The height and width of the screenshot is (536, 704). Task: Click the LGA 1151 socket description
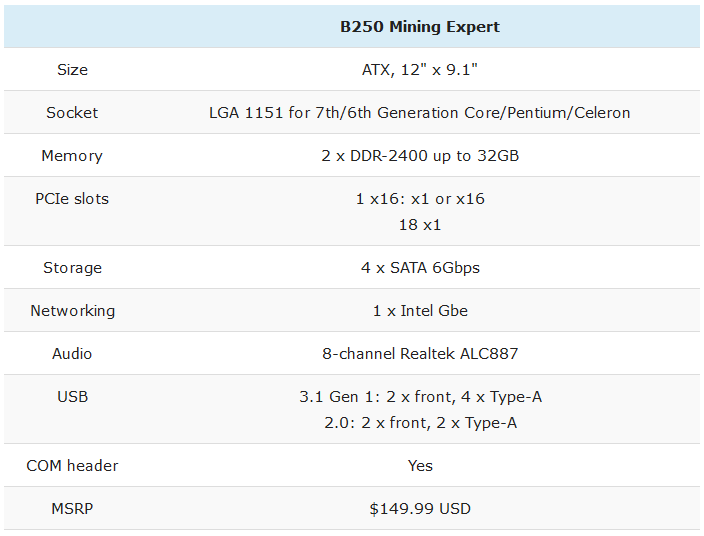[420, 113]
